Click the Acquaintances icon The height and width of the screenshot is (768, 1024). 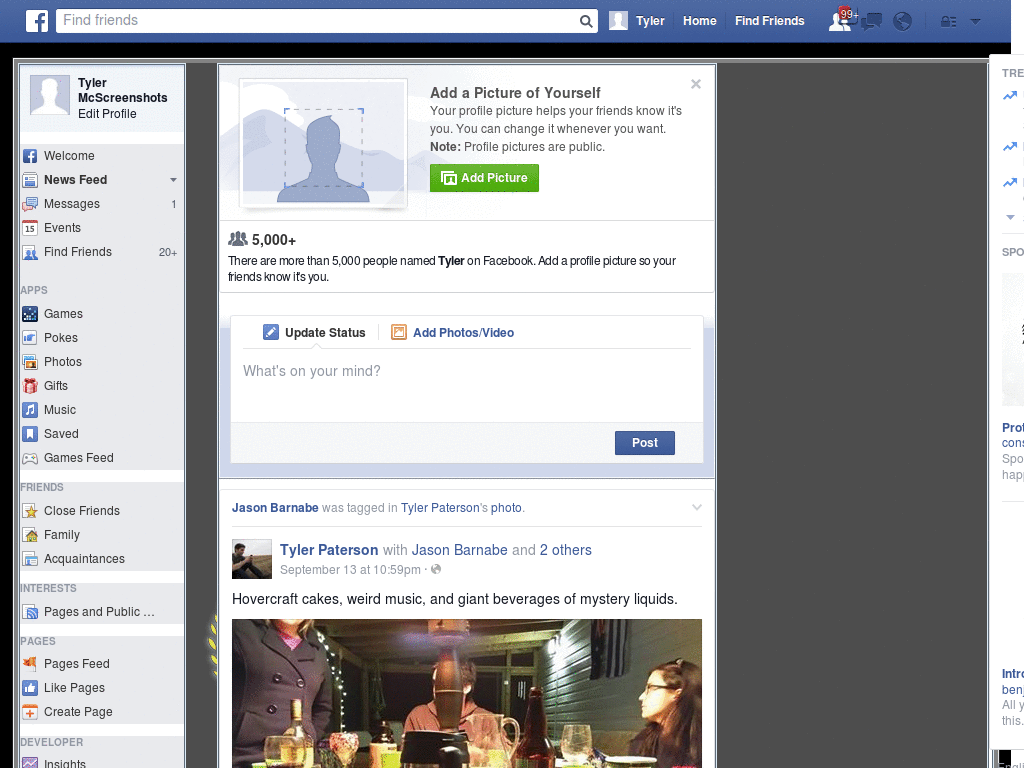(x=30, y=559)
